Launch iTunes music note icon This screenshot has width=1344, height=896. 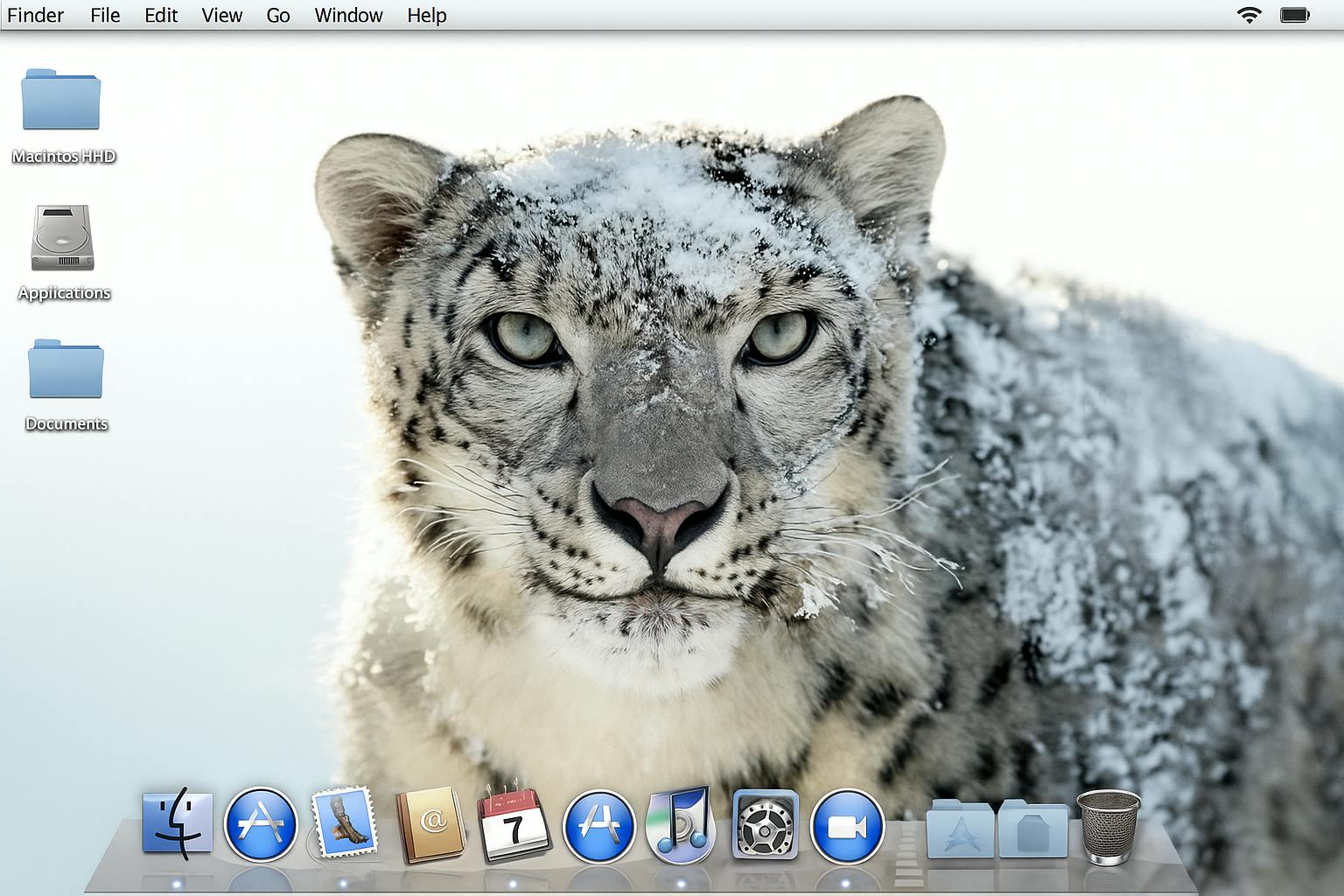pos(681,823)
